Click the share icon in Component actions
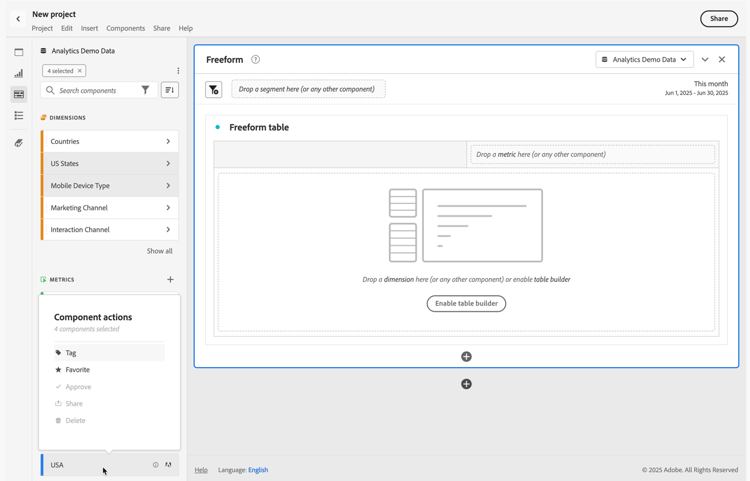 tap(58, 404)
